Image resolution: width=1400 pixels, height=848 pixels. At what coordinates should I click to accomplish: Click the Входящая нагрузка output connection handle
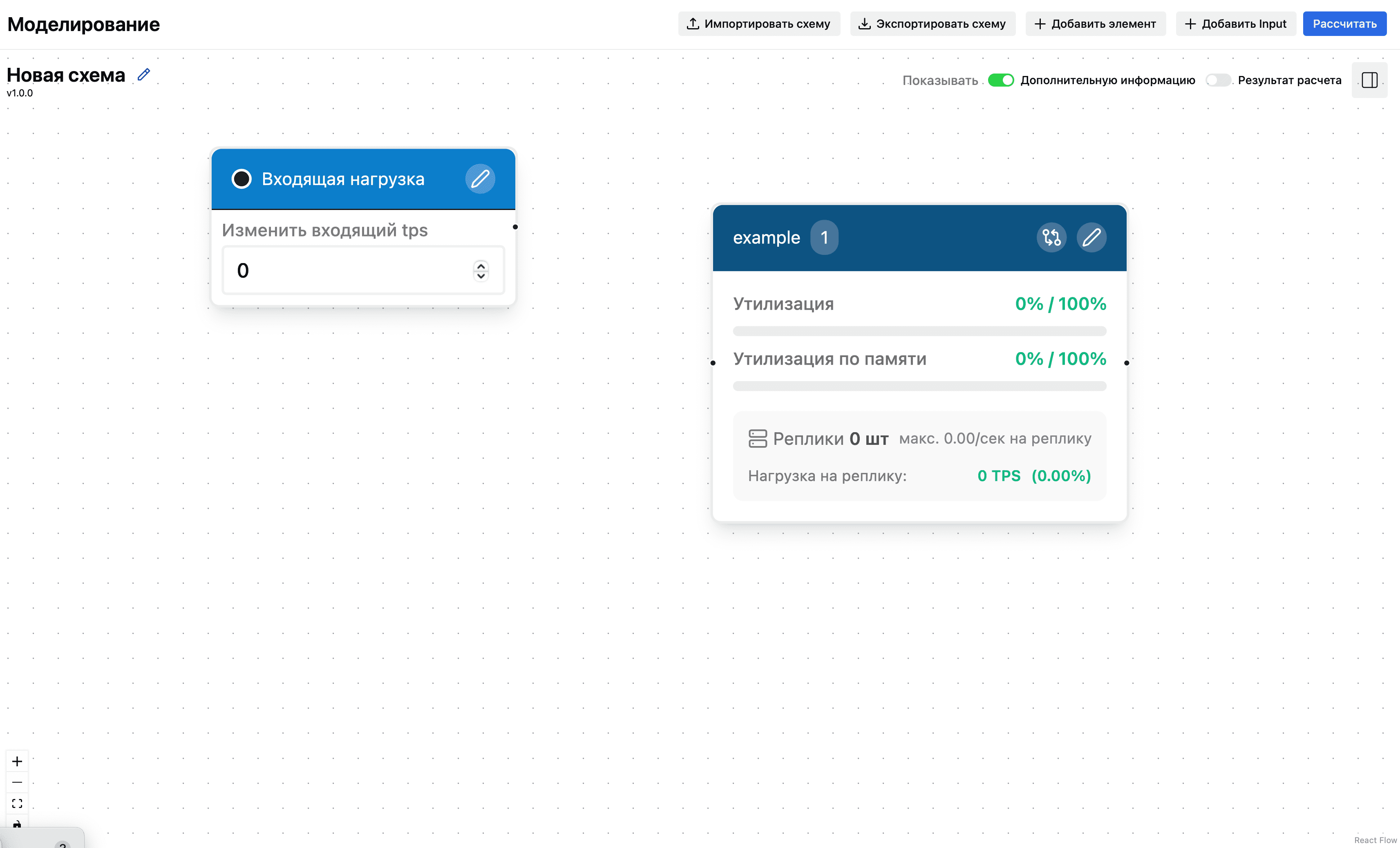[515, 227]
